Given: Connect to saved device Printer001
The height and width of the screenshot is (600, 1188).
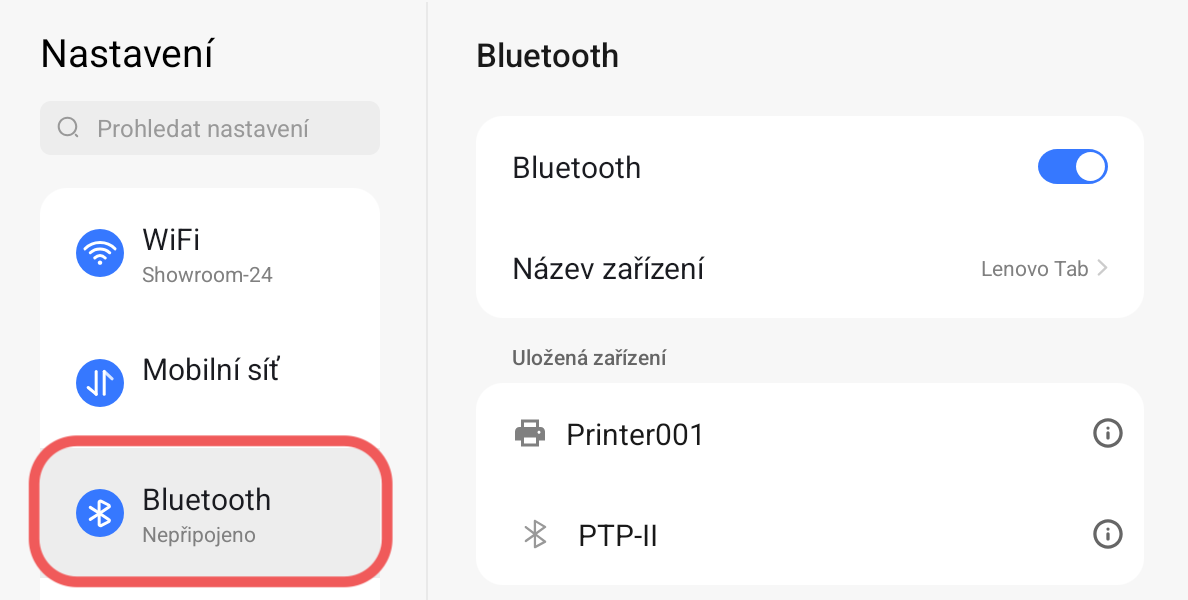Looking at the screenshot, I should point(635,434).
